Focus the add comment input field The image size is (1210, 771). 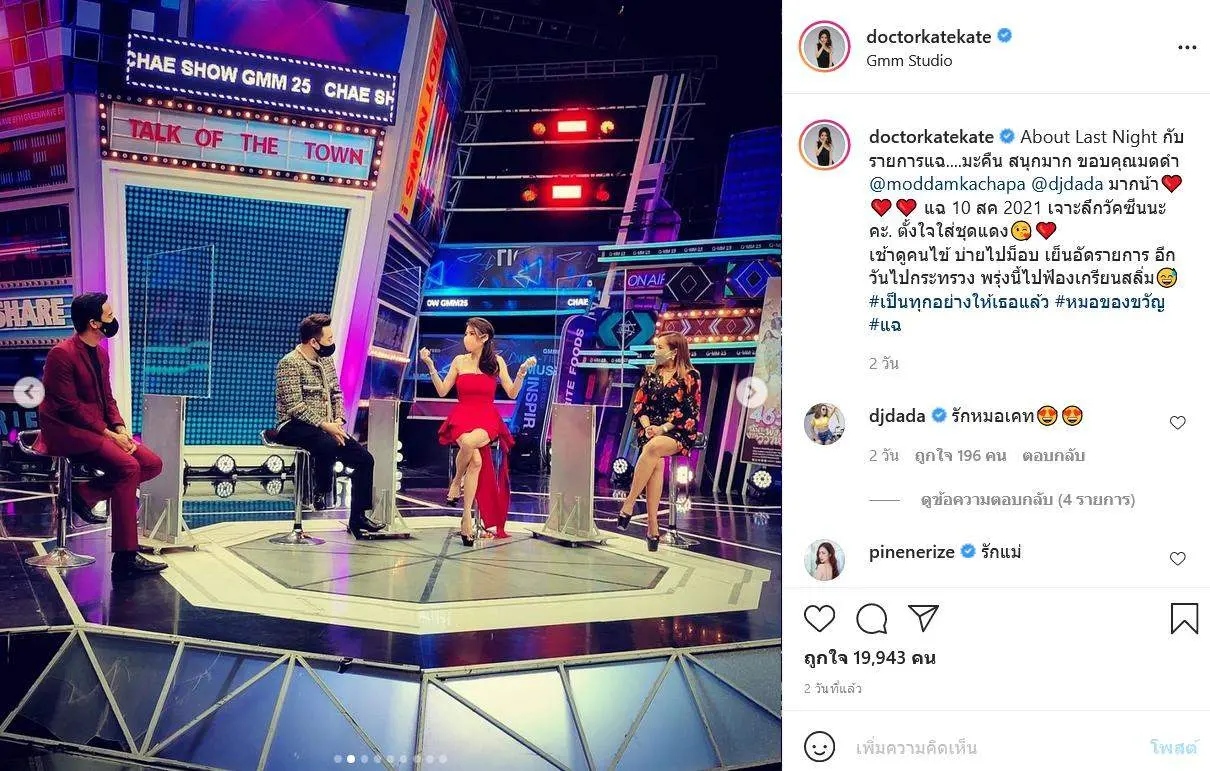click(995, 747)
